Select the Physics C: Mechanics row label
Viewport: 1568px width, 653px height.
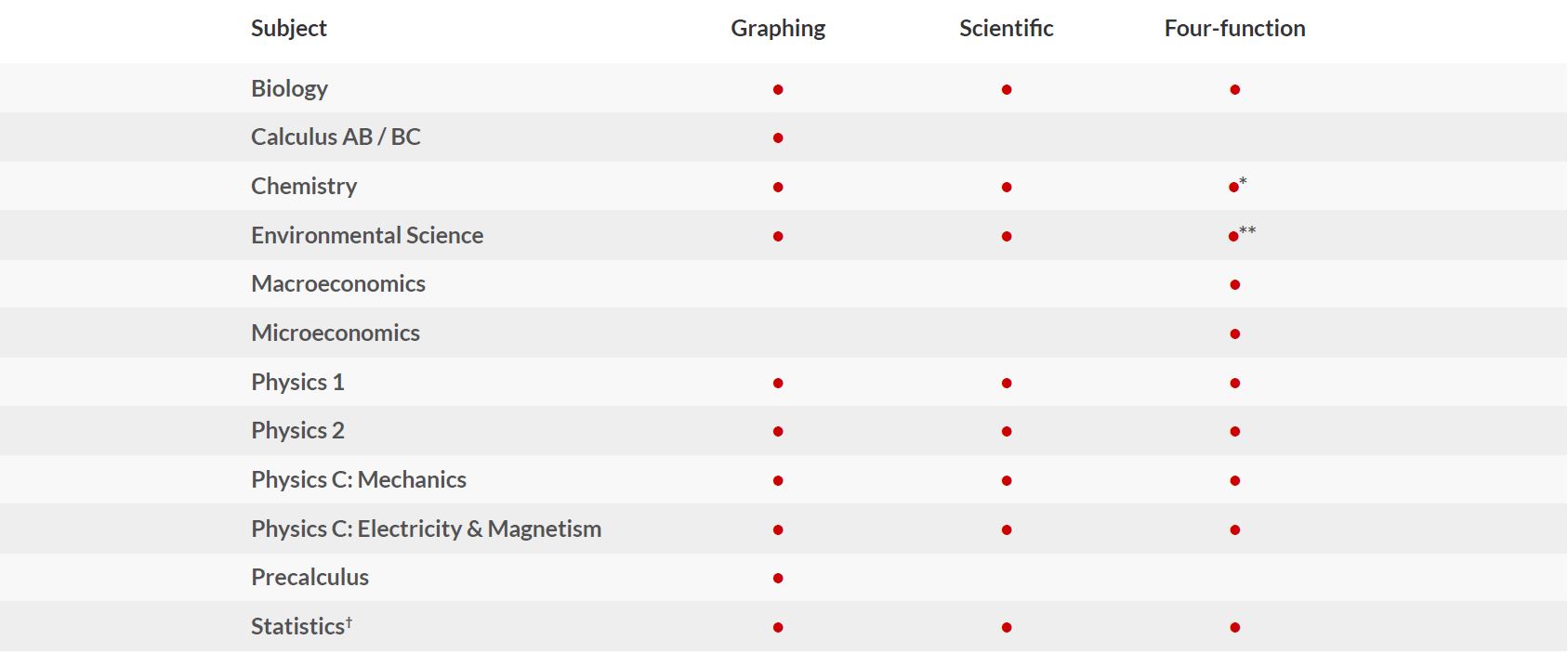click(358, 480)
